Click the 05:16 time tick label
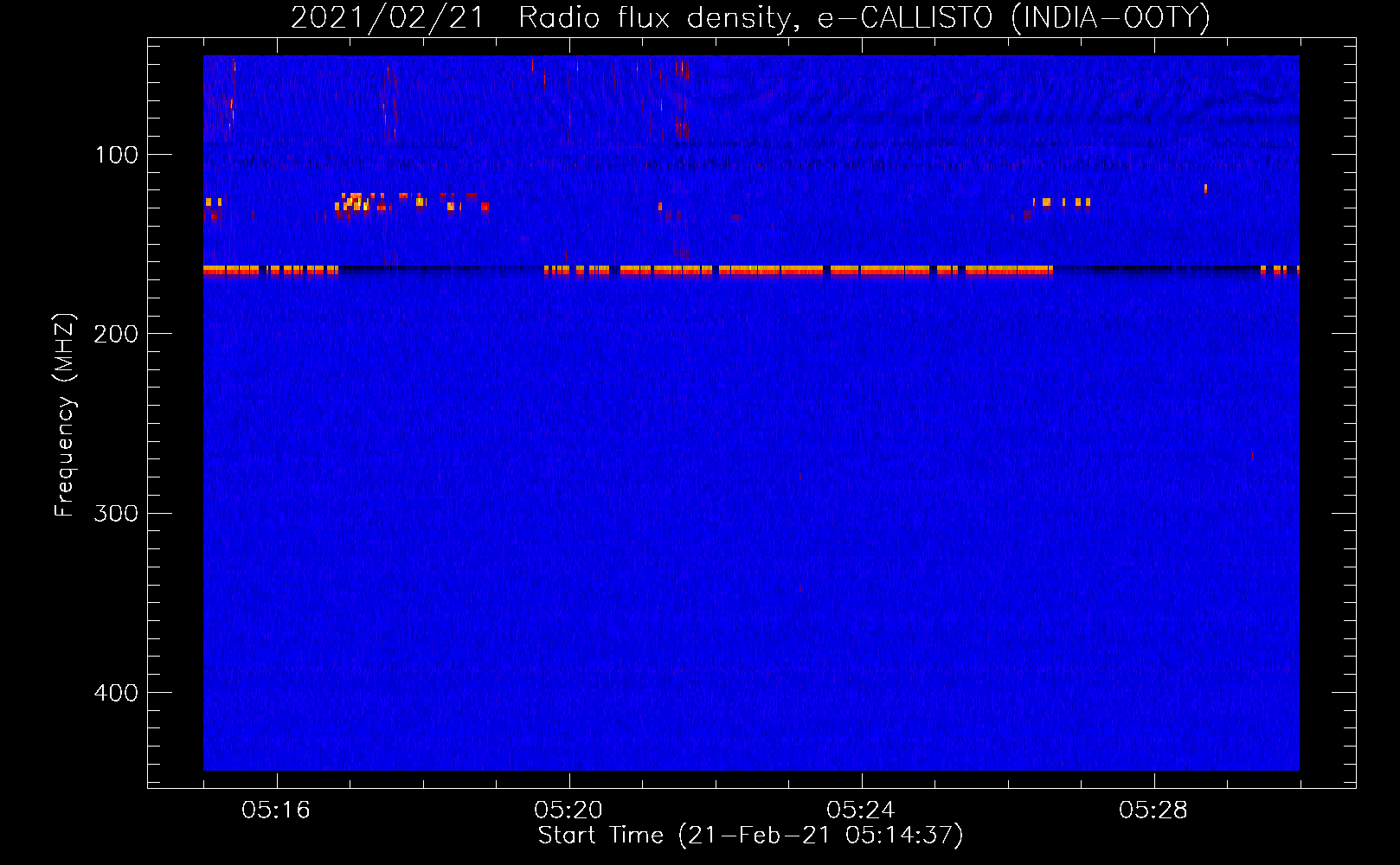The height and width of the screenshot is (865, 1400). click(x=276, y=810)
